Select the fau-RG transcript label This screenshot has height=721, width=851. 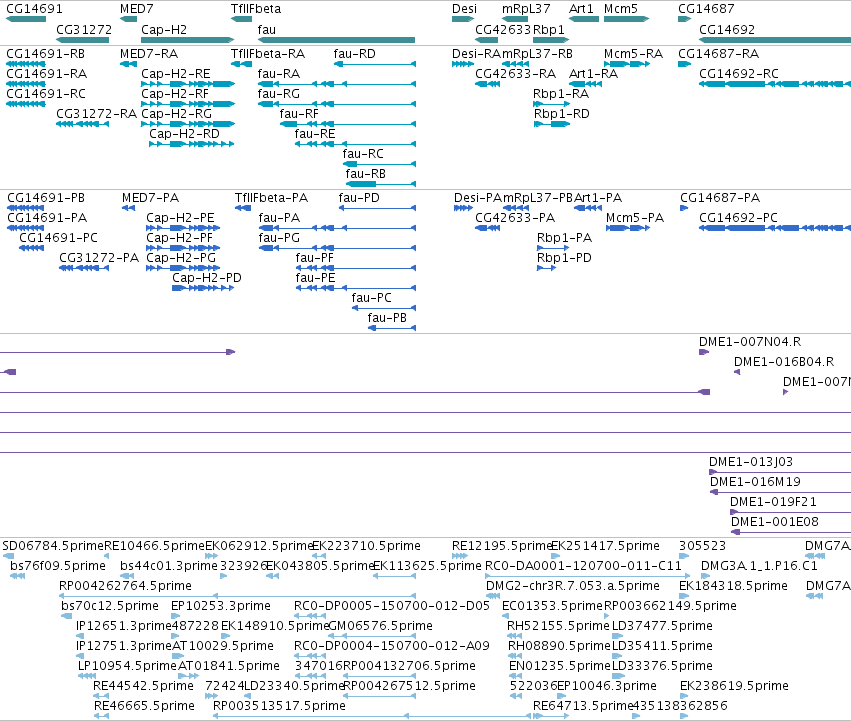tap(278, 94)
